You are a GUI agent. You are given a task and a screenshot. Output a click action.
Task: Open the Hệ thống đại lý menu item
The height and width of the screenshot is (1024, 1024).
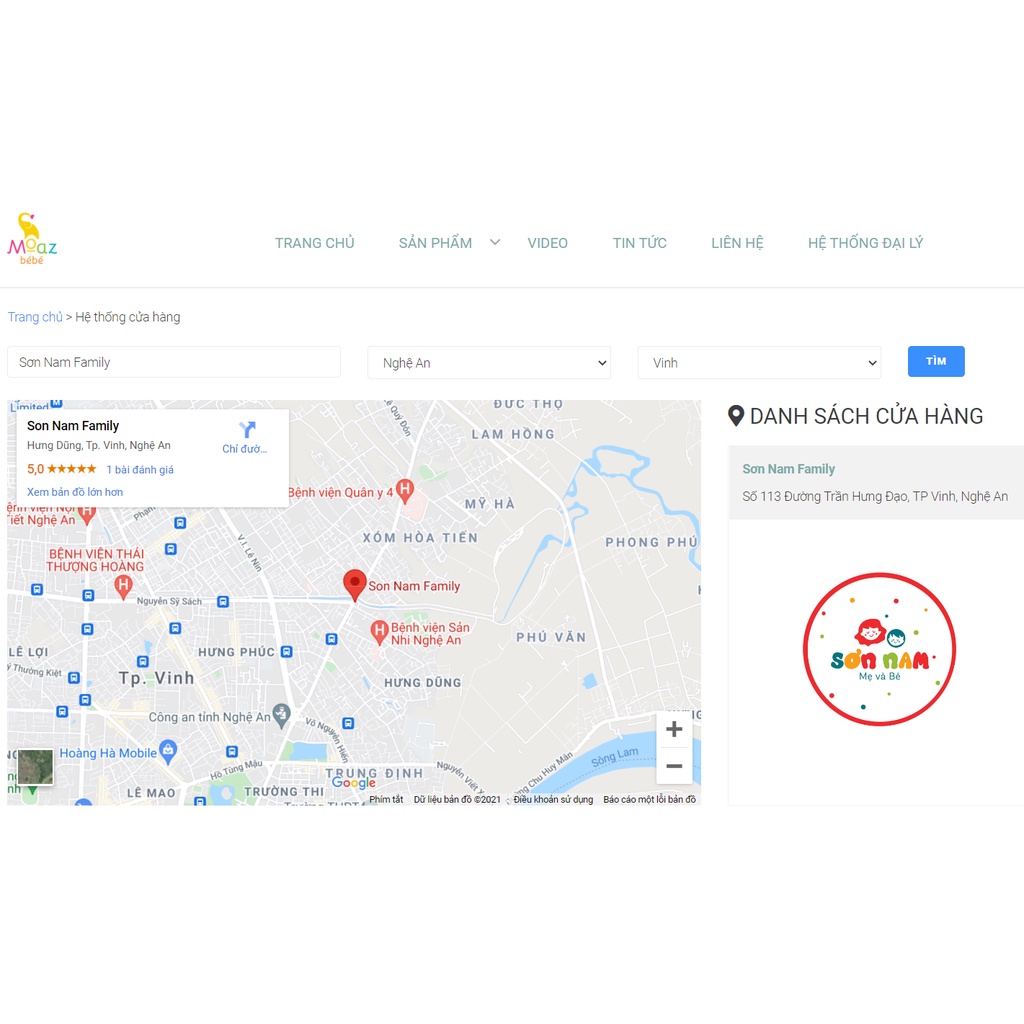(865, 243)
